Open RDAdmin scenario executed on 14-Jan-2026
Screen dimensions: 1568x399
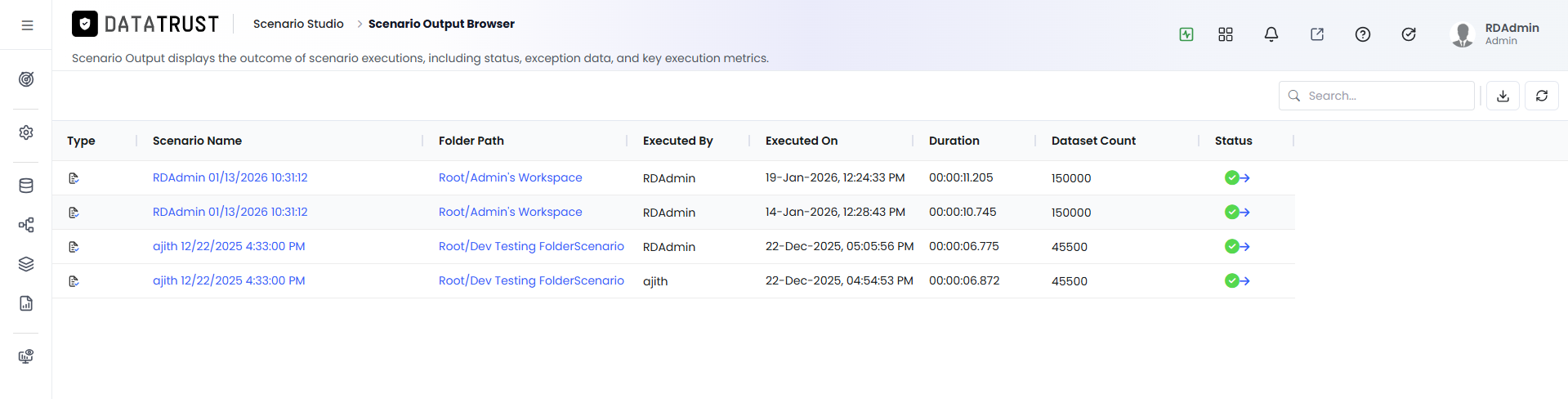[x=230, y=212]
